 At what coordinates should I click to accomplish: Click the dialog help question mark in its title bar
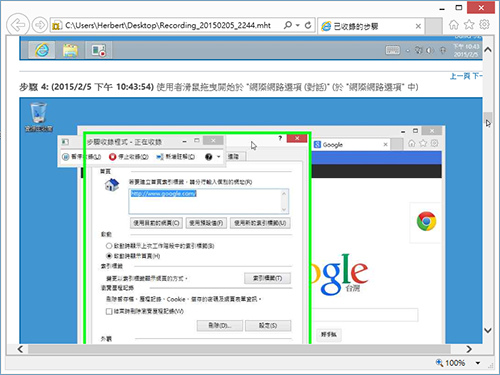coord(280,138)
